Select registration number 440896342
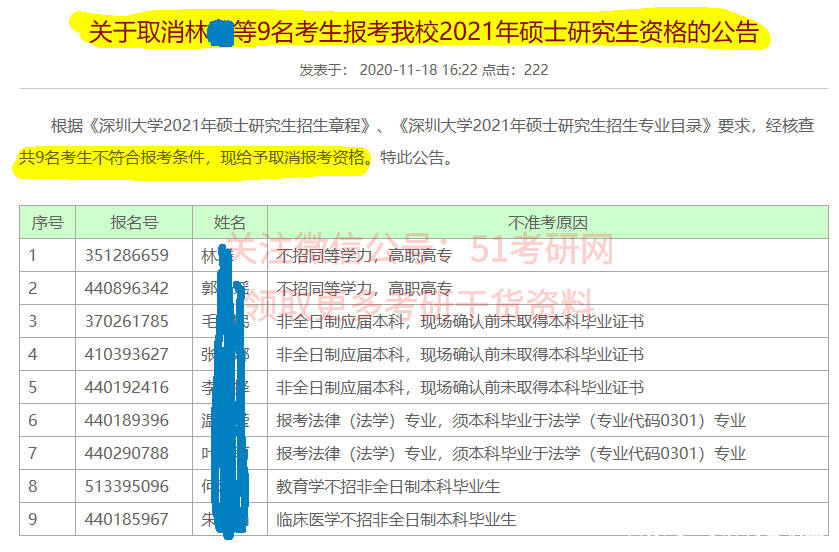Image resolution: width=839 pixels, height=552 pixels. (x=126, y=288)
